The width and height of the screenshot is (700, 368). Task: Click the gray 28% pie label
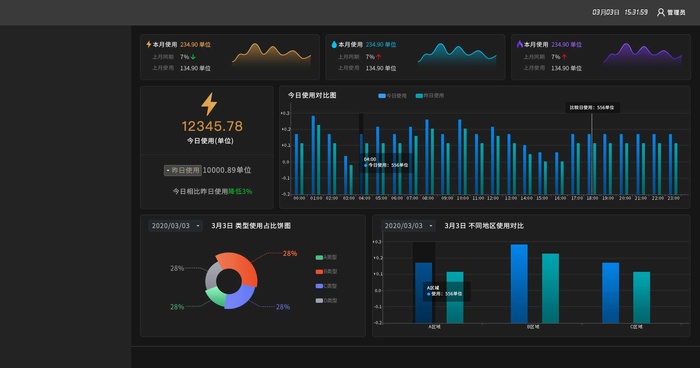[177, 268]
